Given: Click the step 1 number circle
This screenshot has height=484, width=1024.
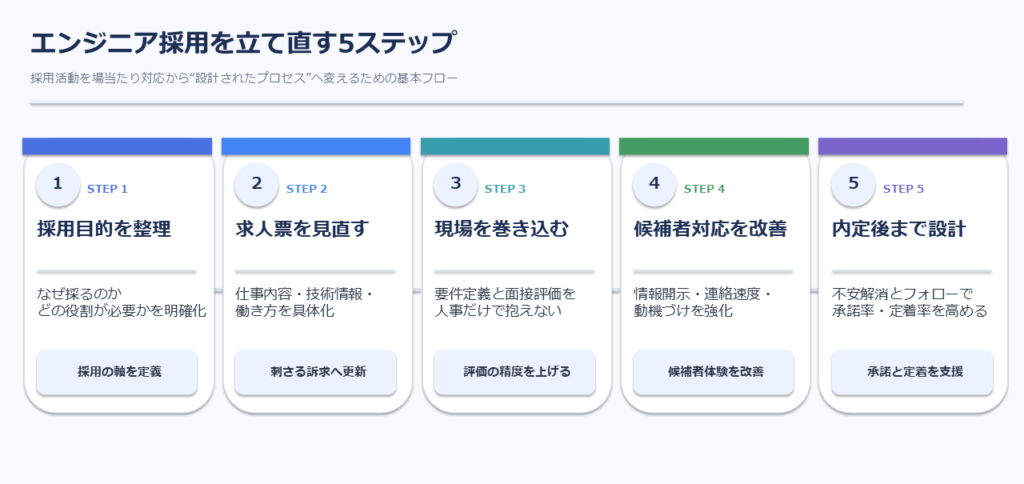Looking at the screenshot, I should [x=58, y=184].
